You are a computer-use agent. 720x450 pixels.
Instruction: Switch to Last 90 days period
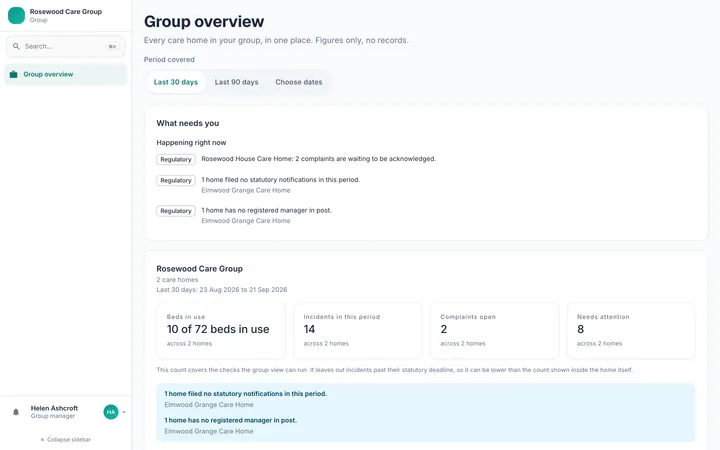236,82
